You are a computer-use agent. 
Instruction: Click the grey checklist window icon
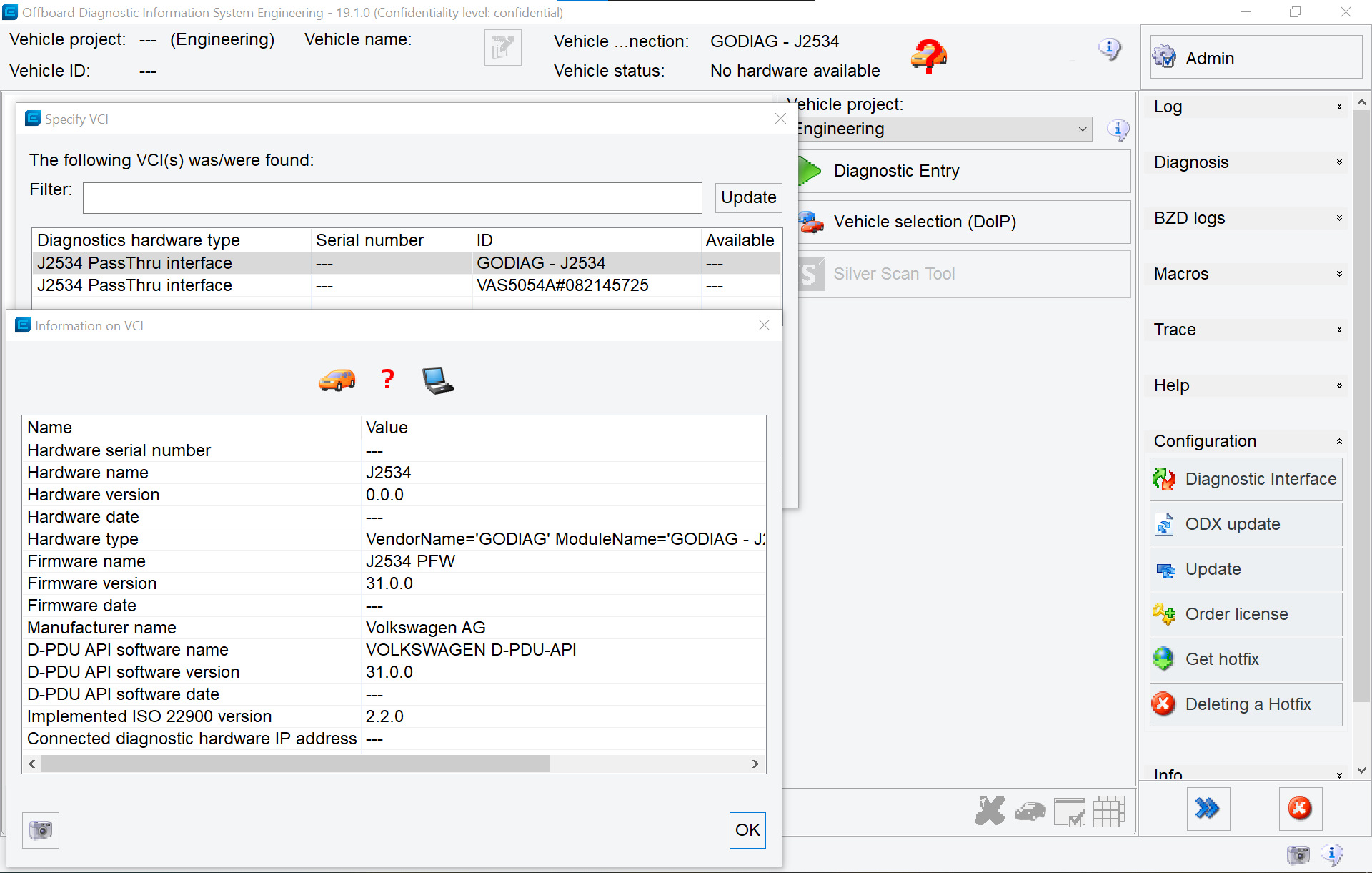pos(1070,812)
